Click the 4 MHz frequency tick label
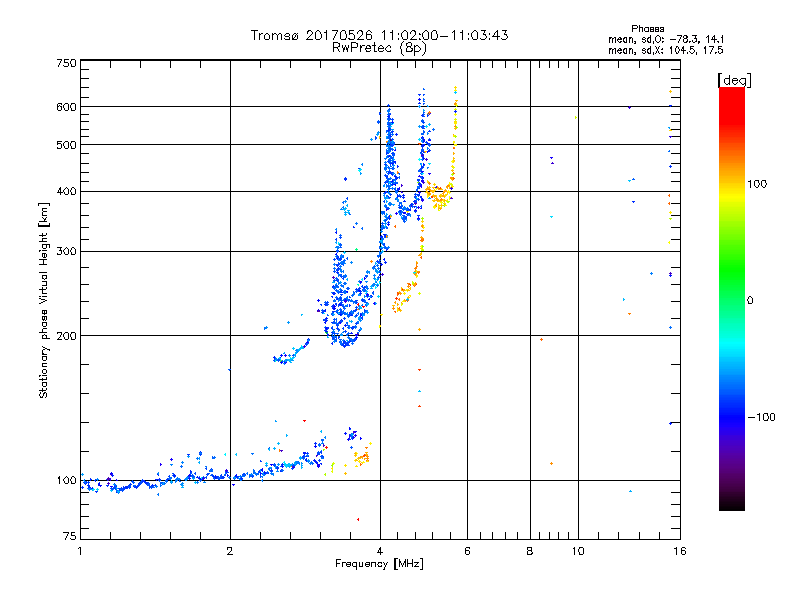This screenshot has width=800, height=600. point(380,551)
